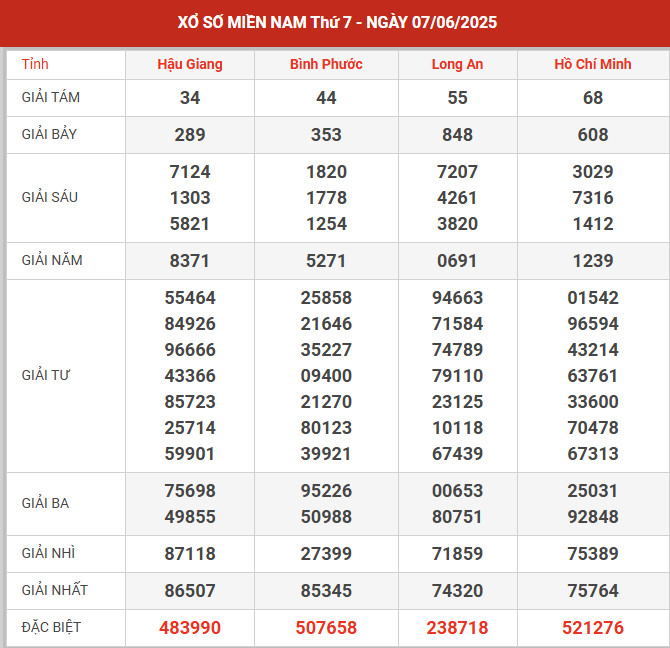Click first prize number 74320

point(457,591)
